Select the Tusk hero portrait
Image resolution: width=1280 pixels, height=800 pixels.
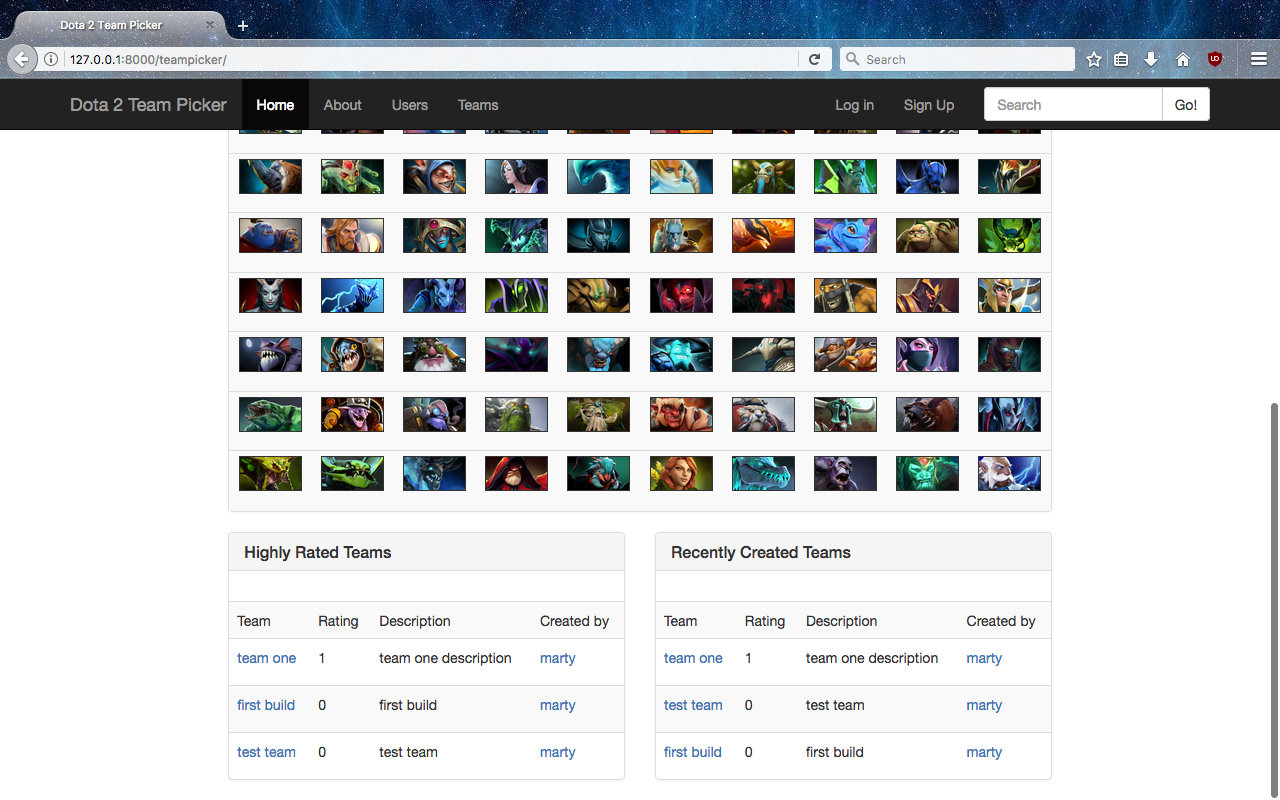[763, 414]
